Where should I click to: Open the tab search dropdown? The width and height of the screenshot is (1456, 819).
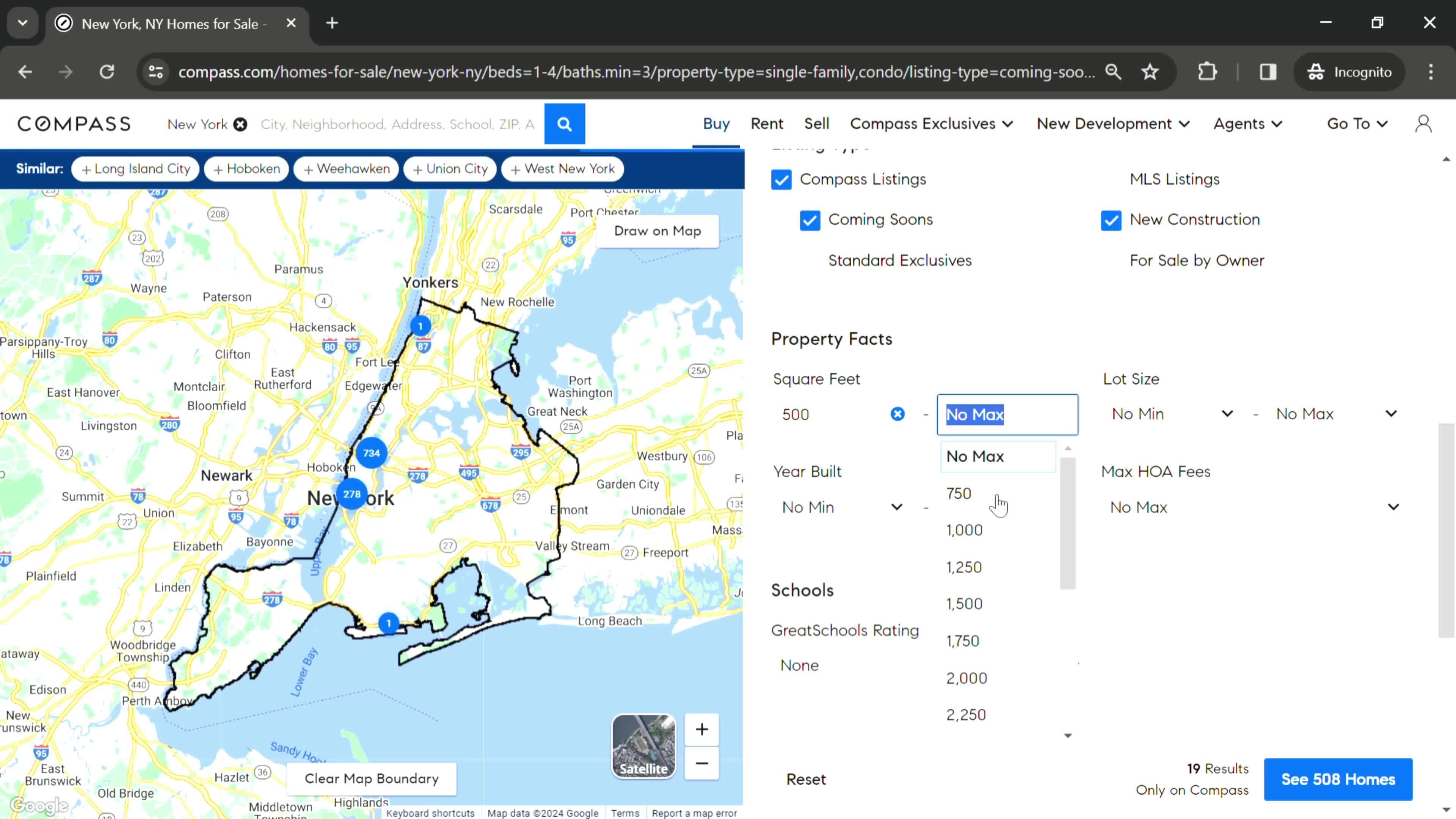23,23
